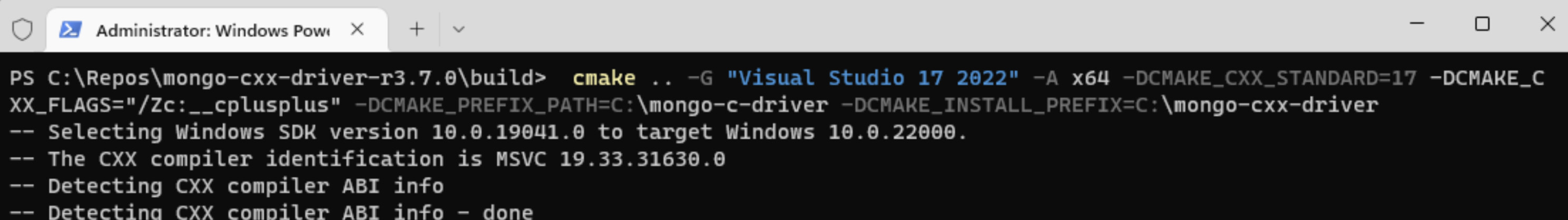
Task: Click the Selecting Windows SDK version line
Action: pyautogui.click(x=487, y=132)
